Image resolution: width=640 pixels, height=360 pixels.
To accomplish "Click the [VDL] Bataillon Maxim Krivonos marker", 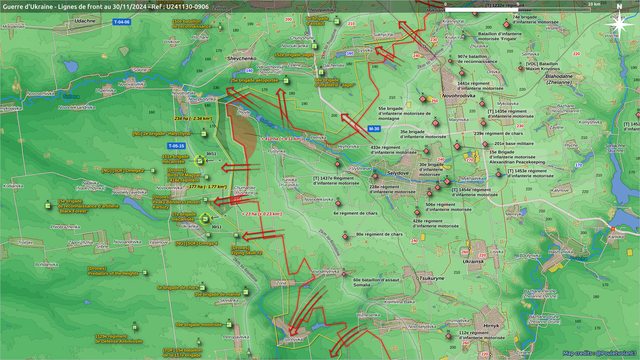I will [520, 68].
